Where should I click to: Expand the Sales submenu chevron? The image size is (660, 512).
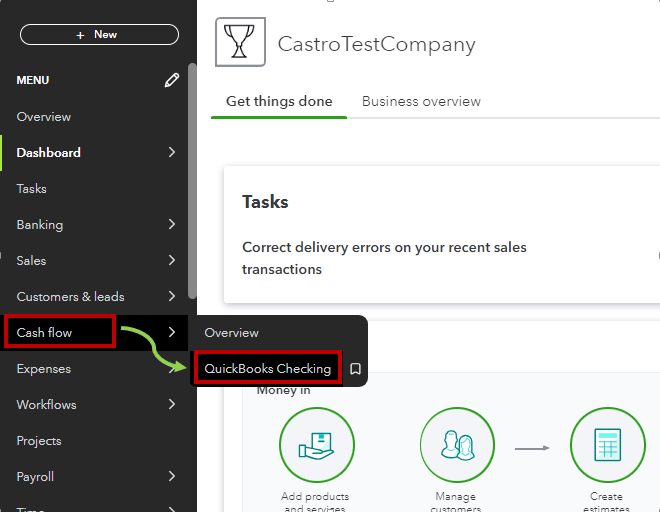point(172,261)
